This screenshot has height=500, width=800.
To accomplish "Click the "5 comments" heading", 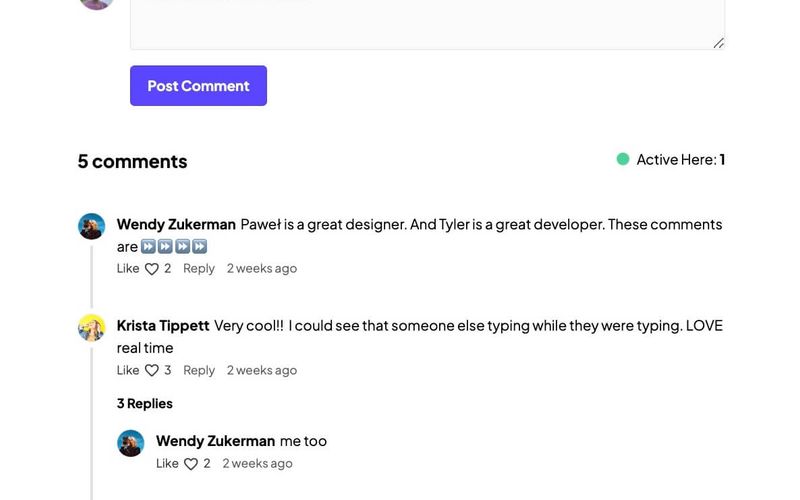I will pos(132,161).
